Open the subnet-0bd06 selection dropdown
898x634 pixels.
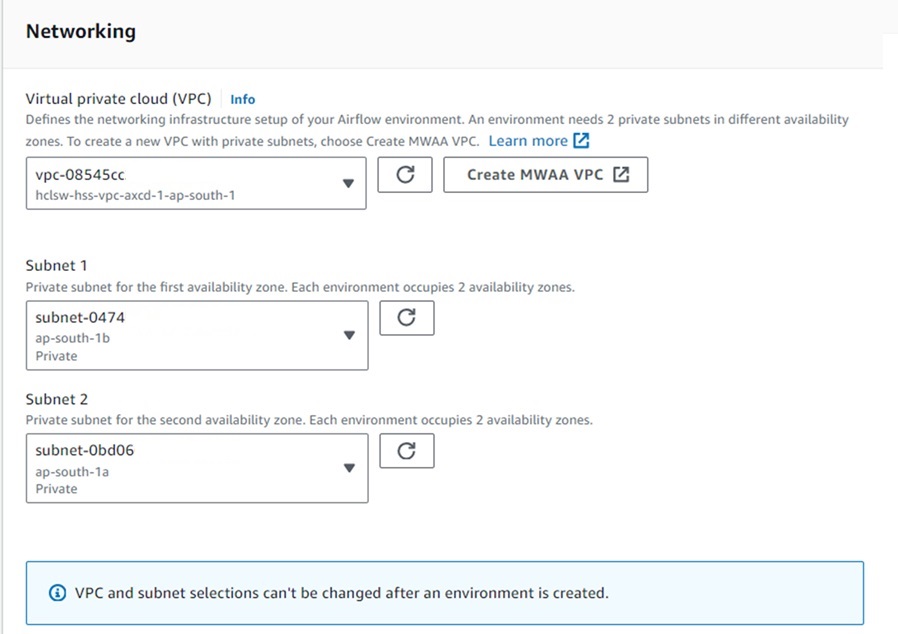pyautogui.click(x=180, y=468)
